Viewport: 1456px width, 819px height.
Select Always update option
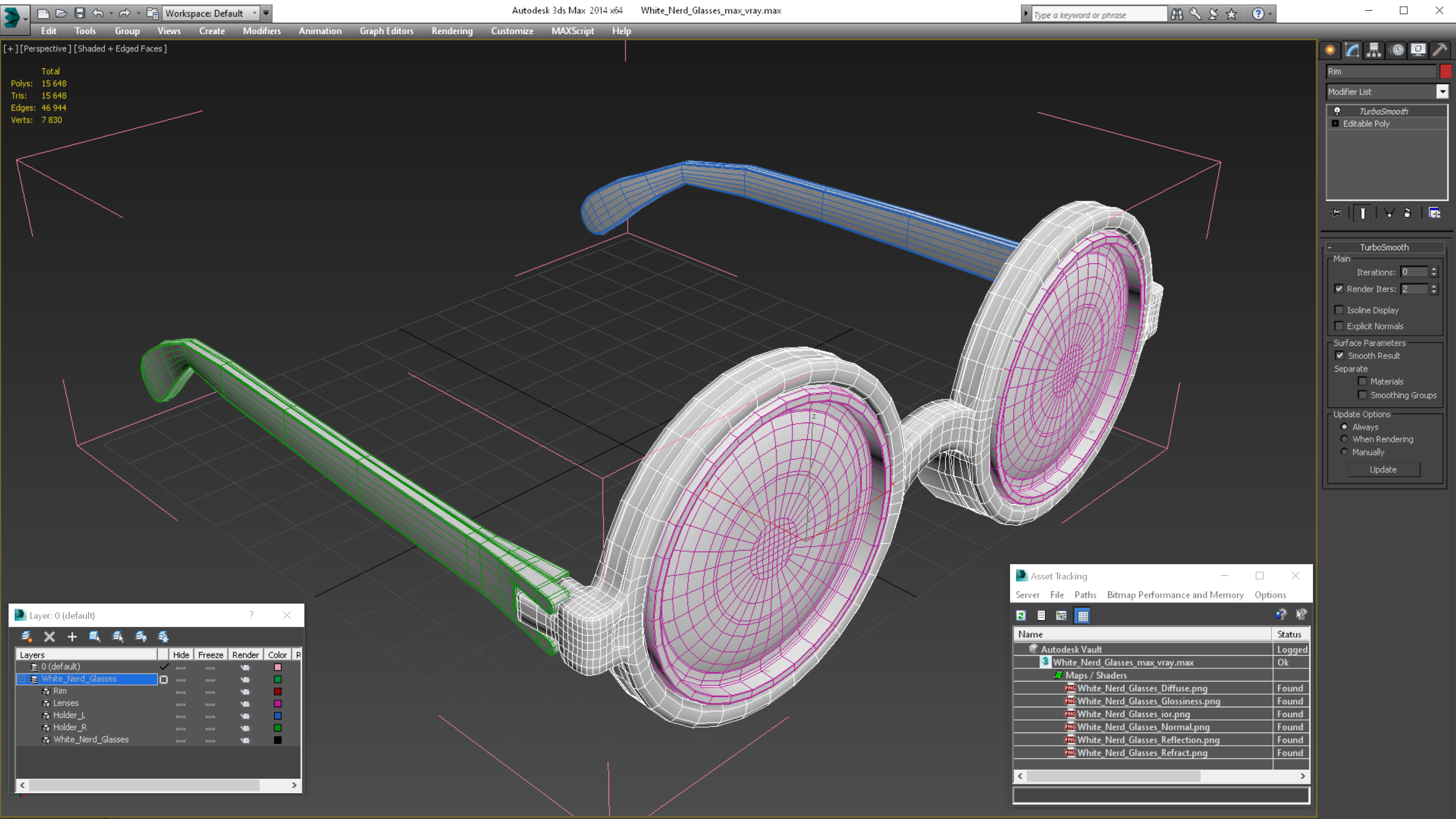[x=1344, y=427]
